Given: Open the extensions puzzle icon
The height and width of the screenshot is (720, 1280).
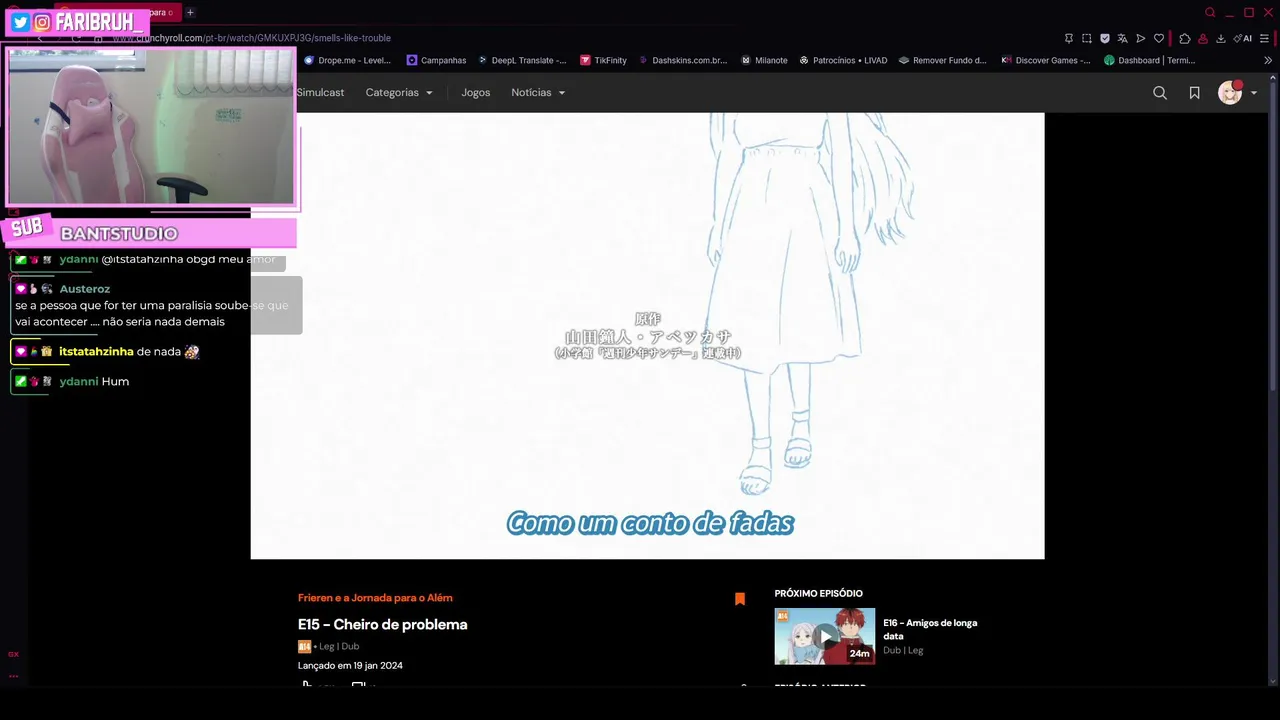Looking at the screenshot, I should [1185, 38].
